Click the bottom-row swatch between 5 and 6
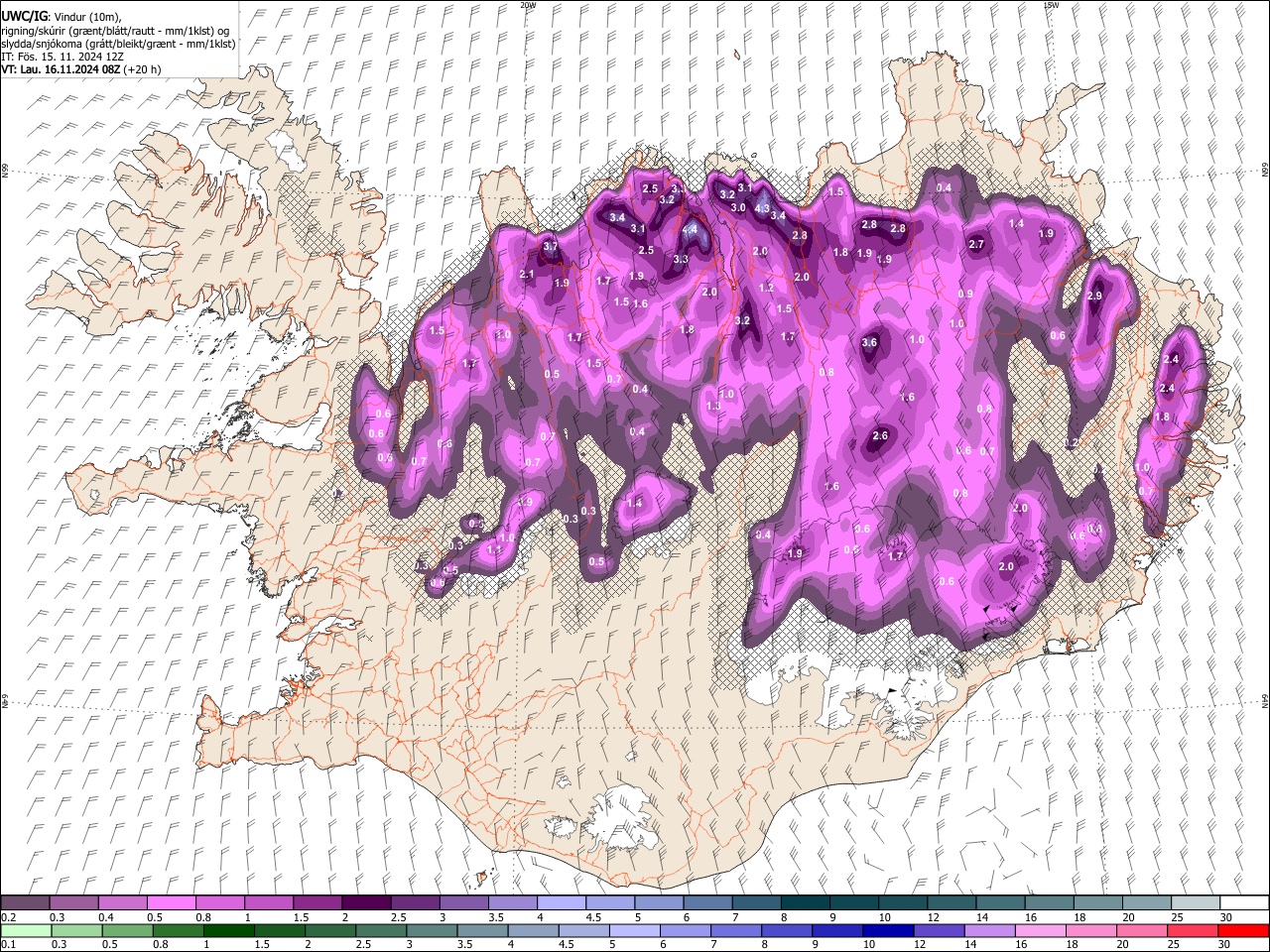1270x952 pixels. click(635, 930)
